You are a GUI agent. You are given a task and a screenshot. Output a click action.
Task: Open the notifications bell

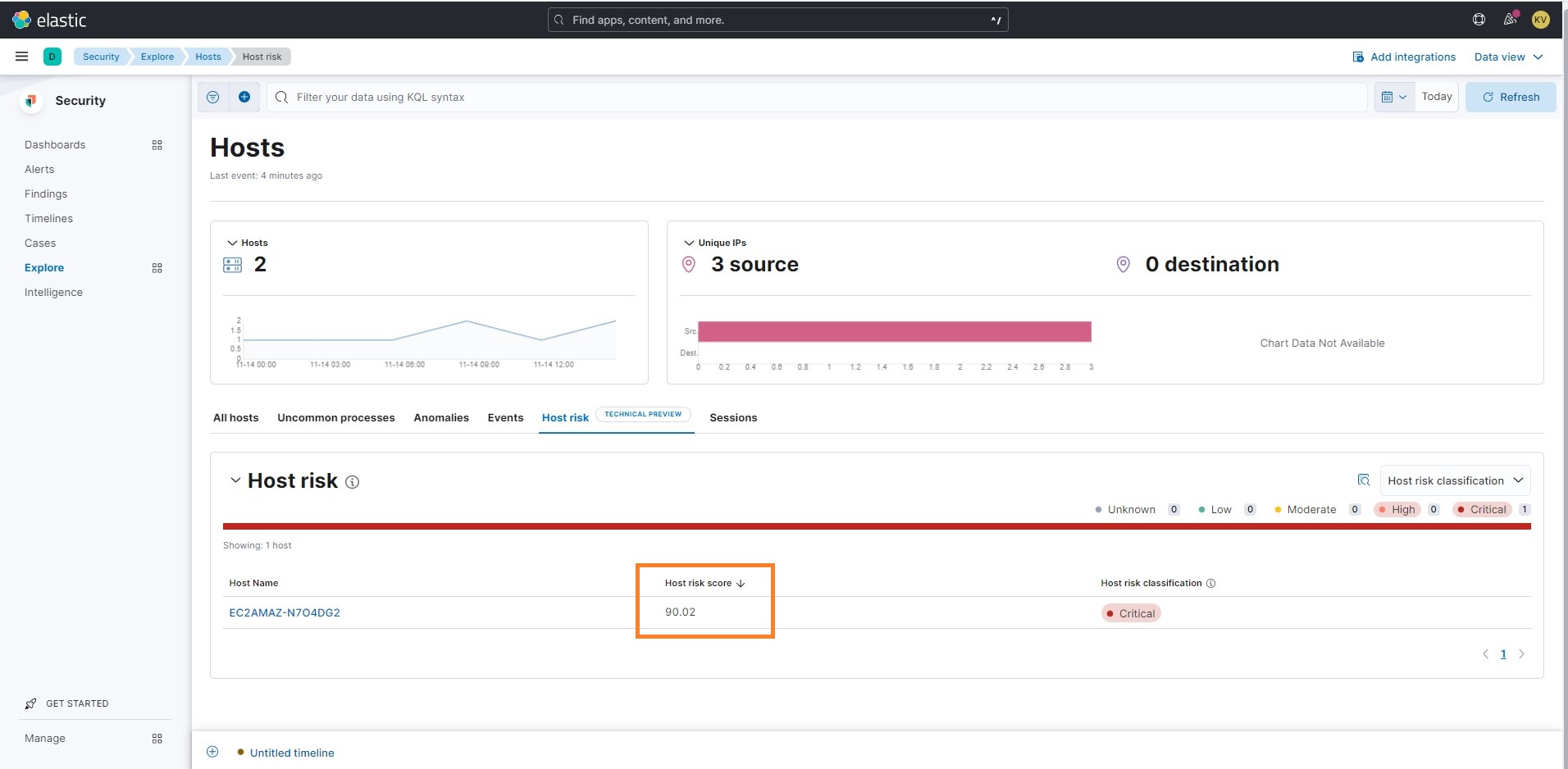[1510, 19]
